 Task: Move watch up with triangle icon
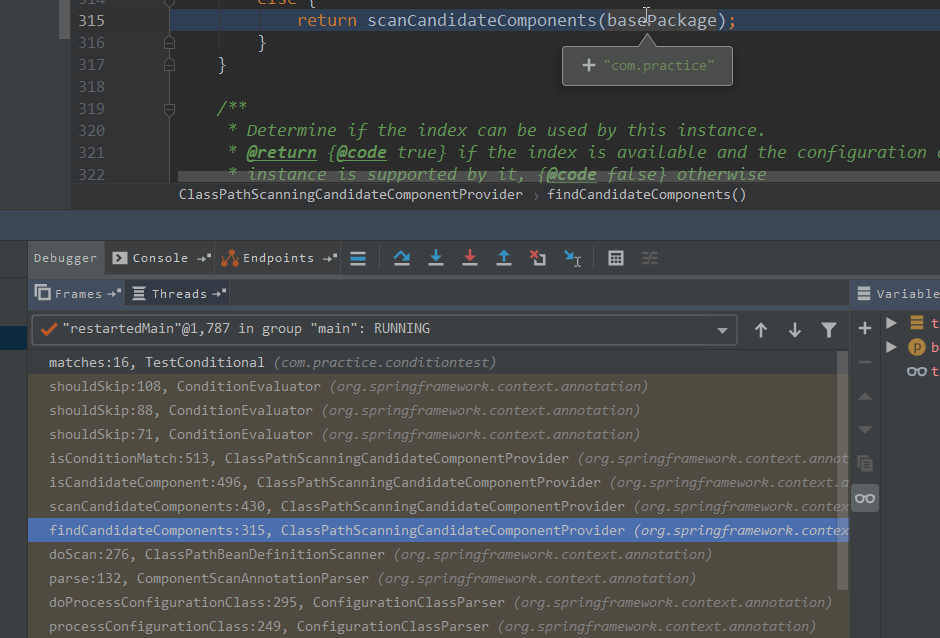(865, 396)
